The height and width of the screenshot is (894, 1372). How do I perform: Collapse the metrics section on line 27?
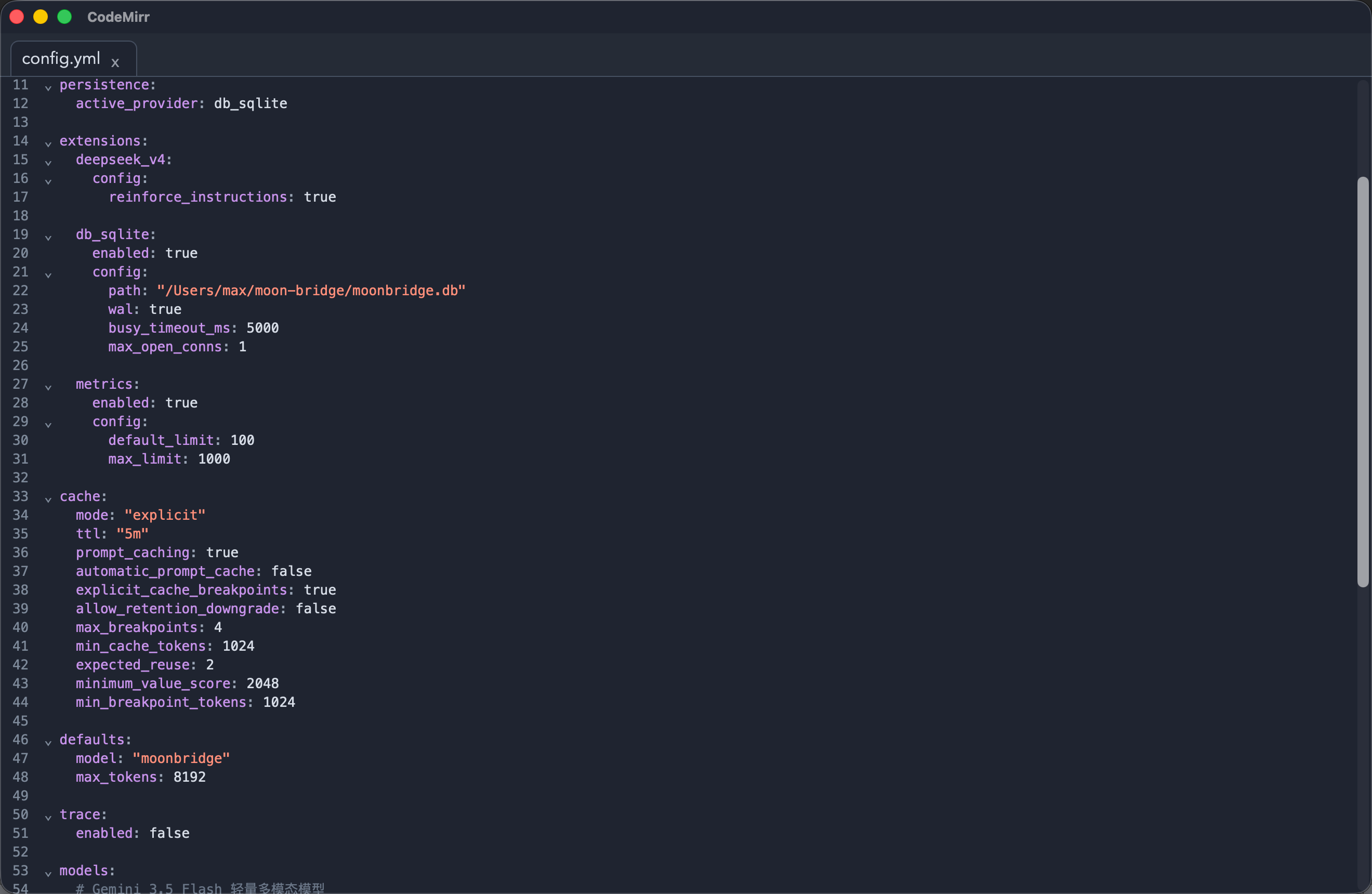(x=48, y=387)
